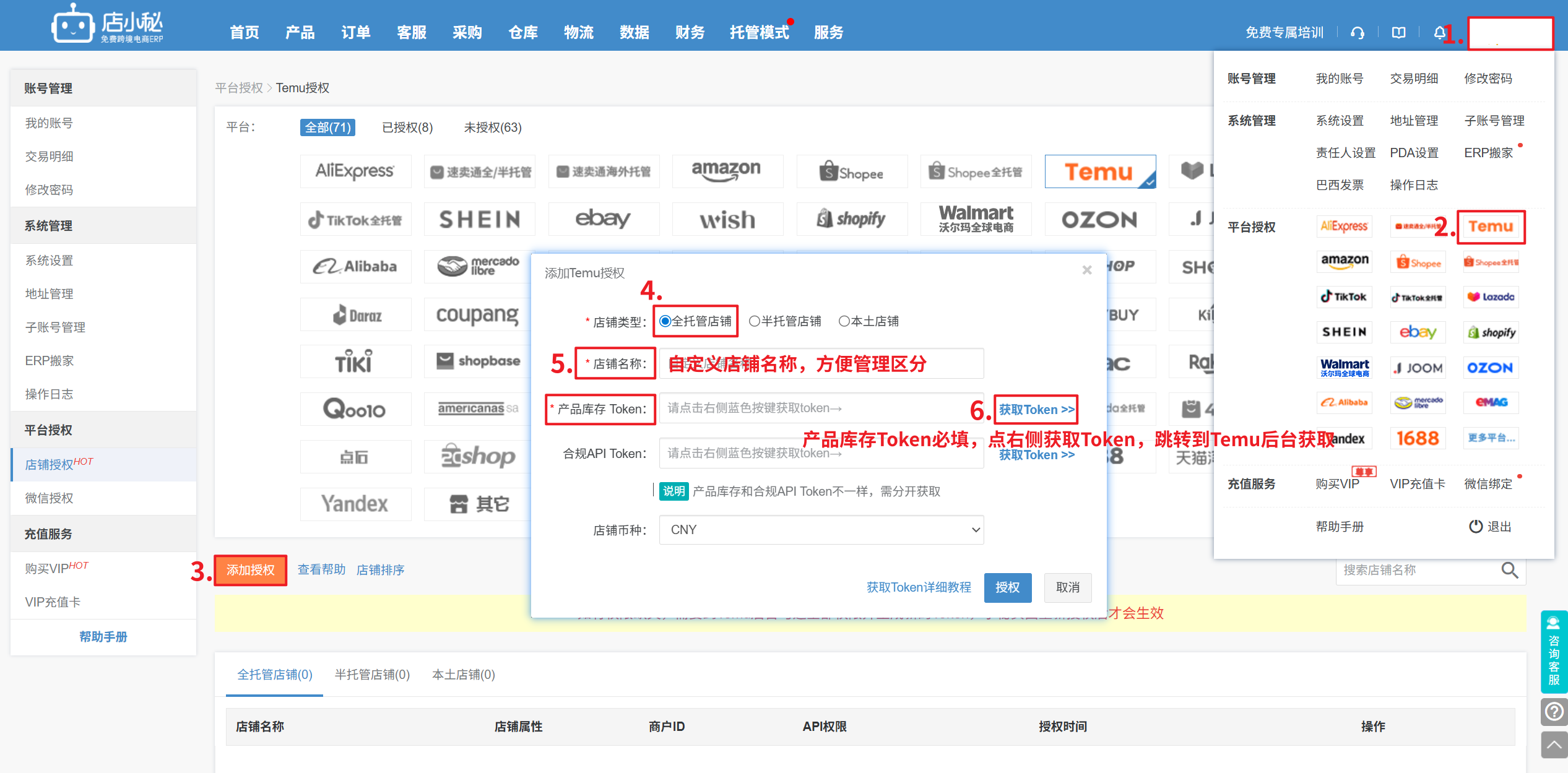Open the 店铺币种 CNY dropdown

tap(821, 530)
